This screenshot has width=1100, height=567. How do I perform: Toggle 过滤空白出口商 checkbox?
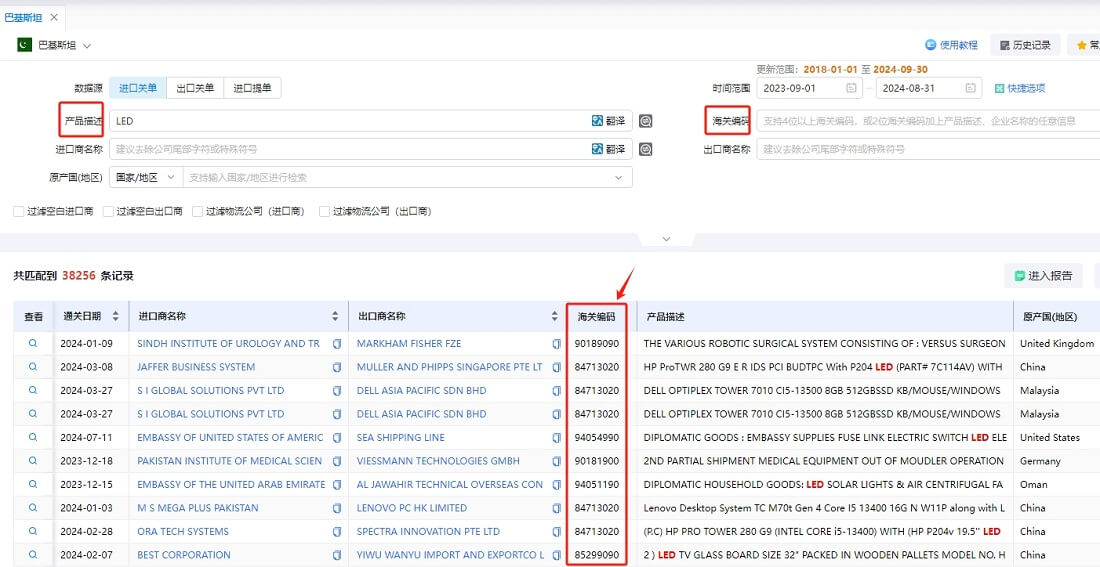(108, 211)
